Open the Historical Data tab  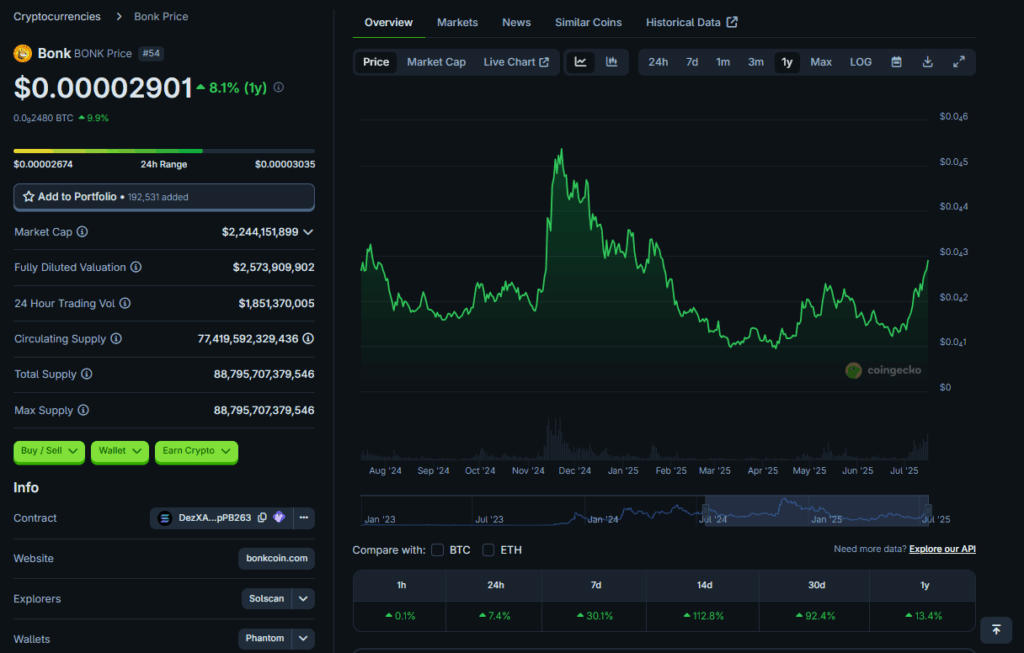692,22
